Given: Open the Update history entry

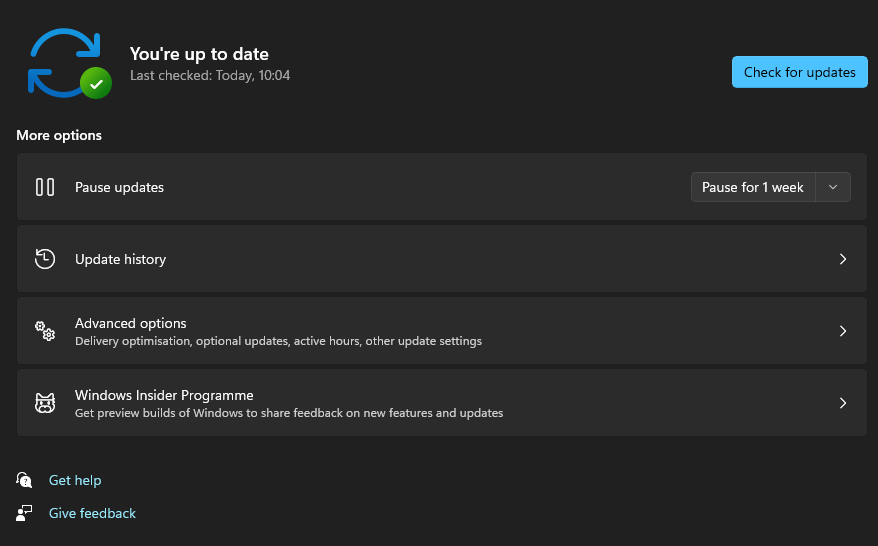Looking at the screenshot, I should point(120,259).
